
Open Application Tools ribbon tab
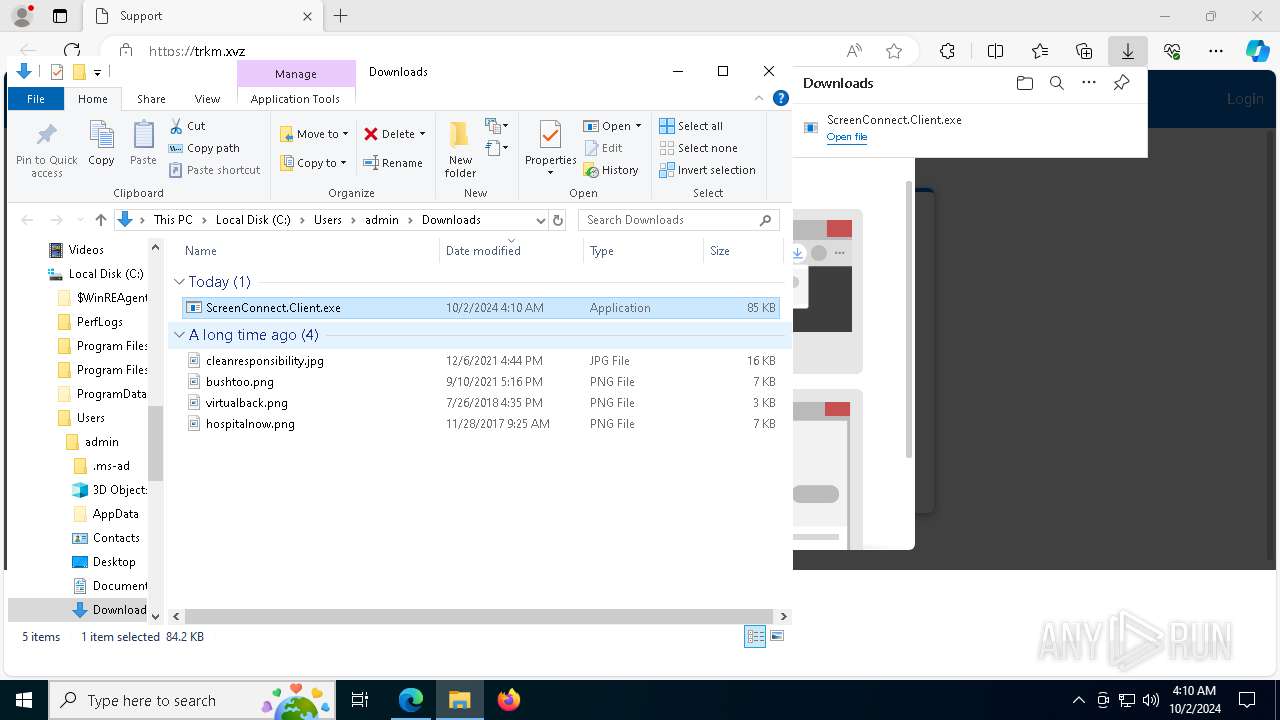(295, 99)
